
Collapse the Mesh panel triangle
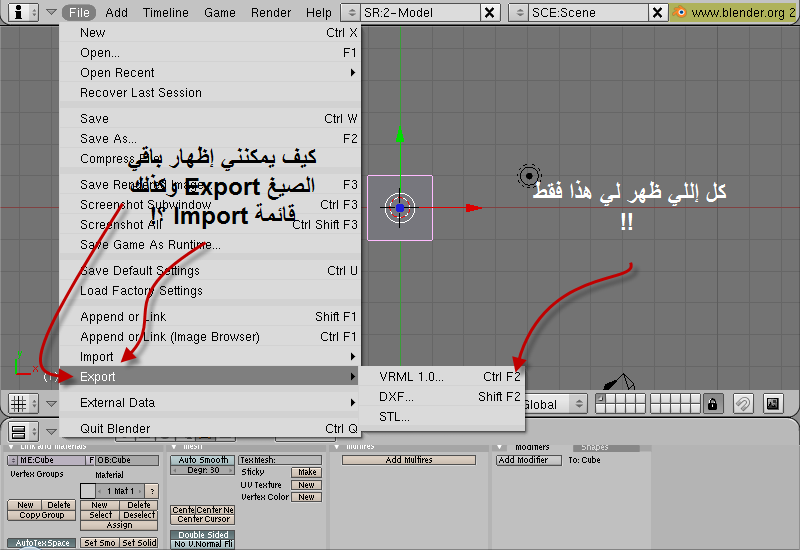(174, 447)
